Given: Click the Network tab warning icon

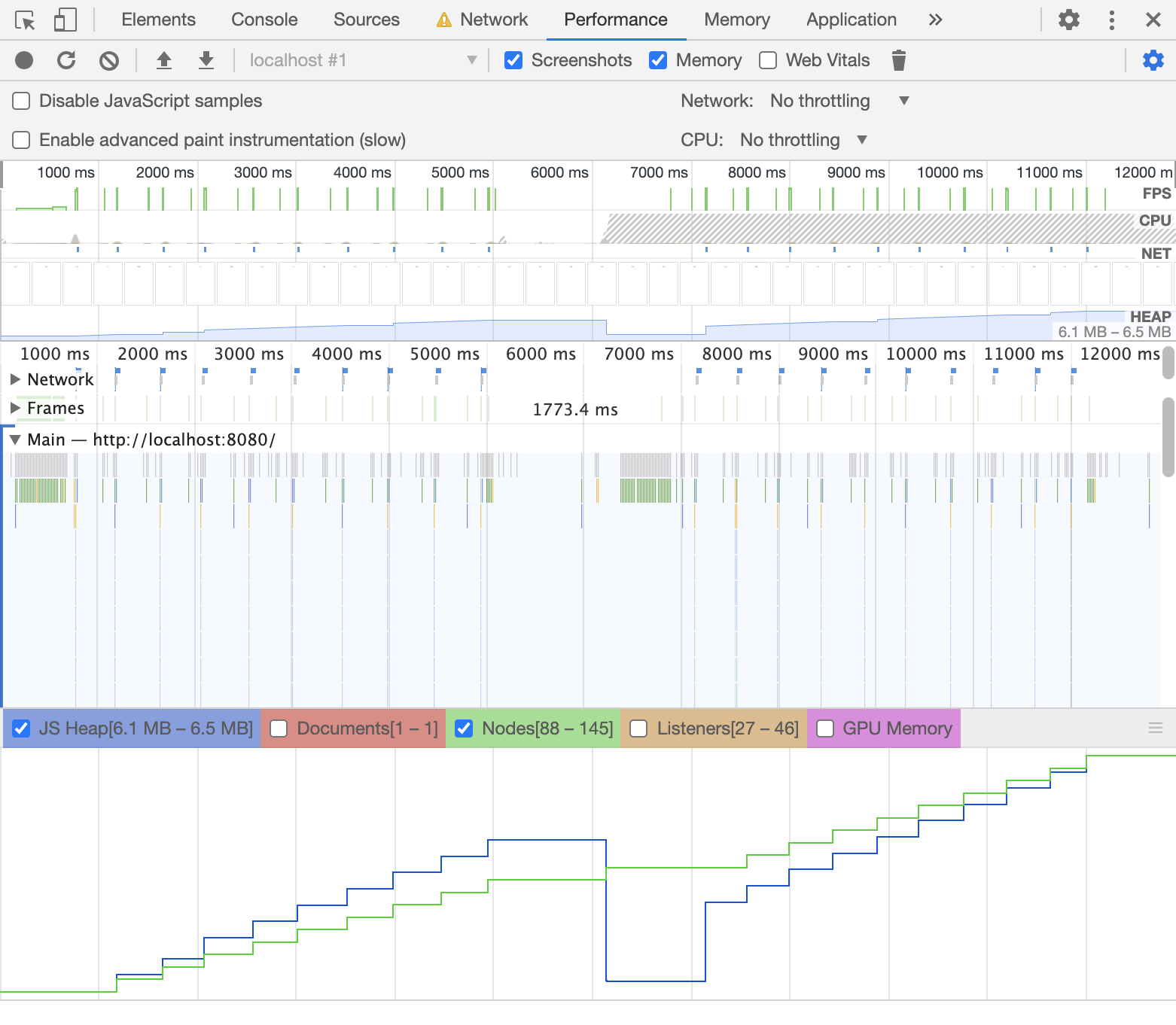Looking at the screenshot, I should (x=444, y=20).
